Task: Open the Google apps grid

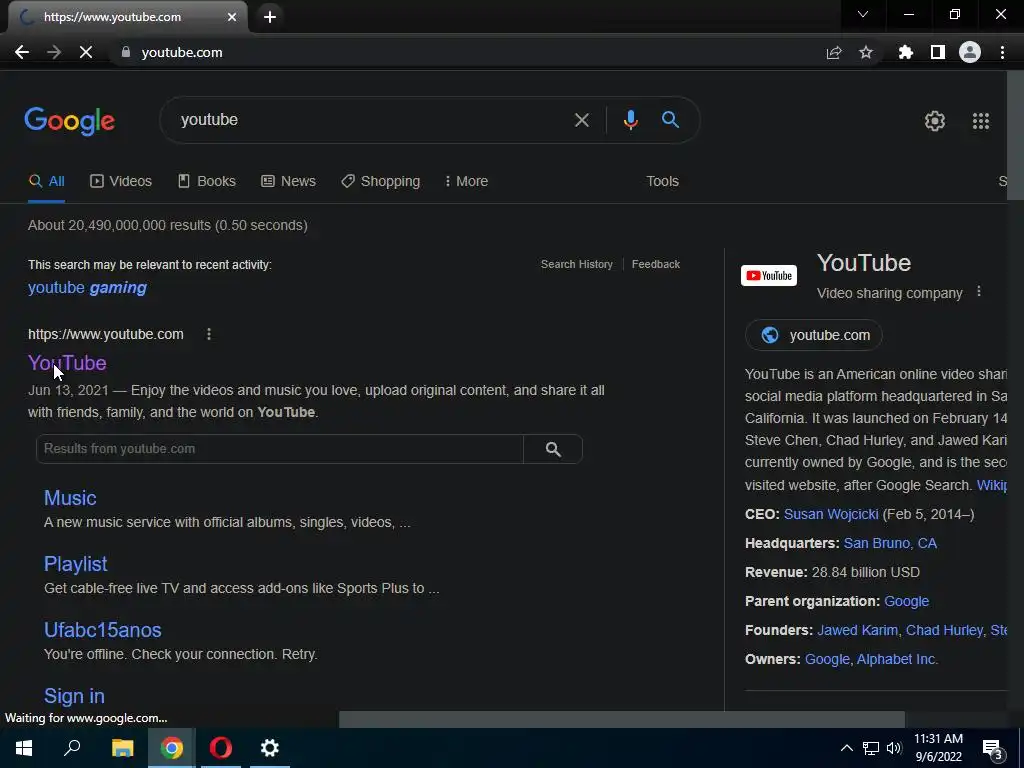Action: (980, 121)
